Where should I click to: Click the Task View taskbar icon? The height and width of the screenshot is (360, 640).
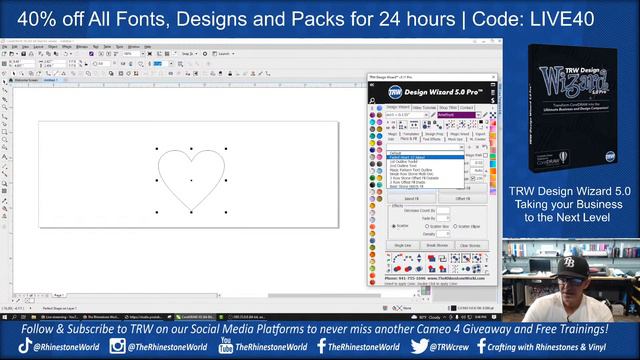pyautogui.click(x=24, y=317)
